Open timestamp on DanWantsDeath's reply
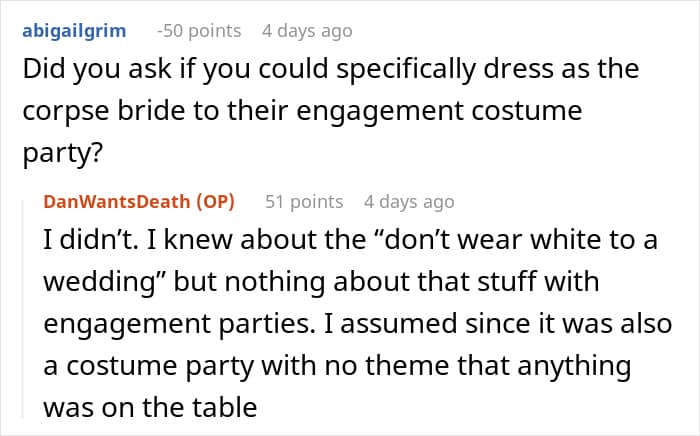This screenshot has width=700, height=436. click(x=409, y=201)
